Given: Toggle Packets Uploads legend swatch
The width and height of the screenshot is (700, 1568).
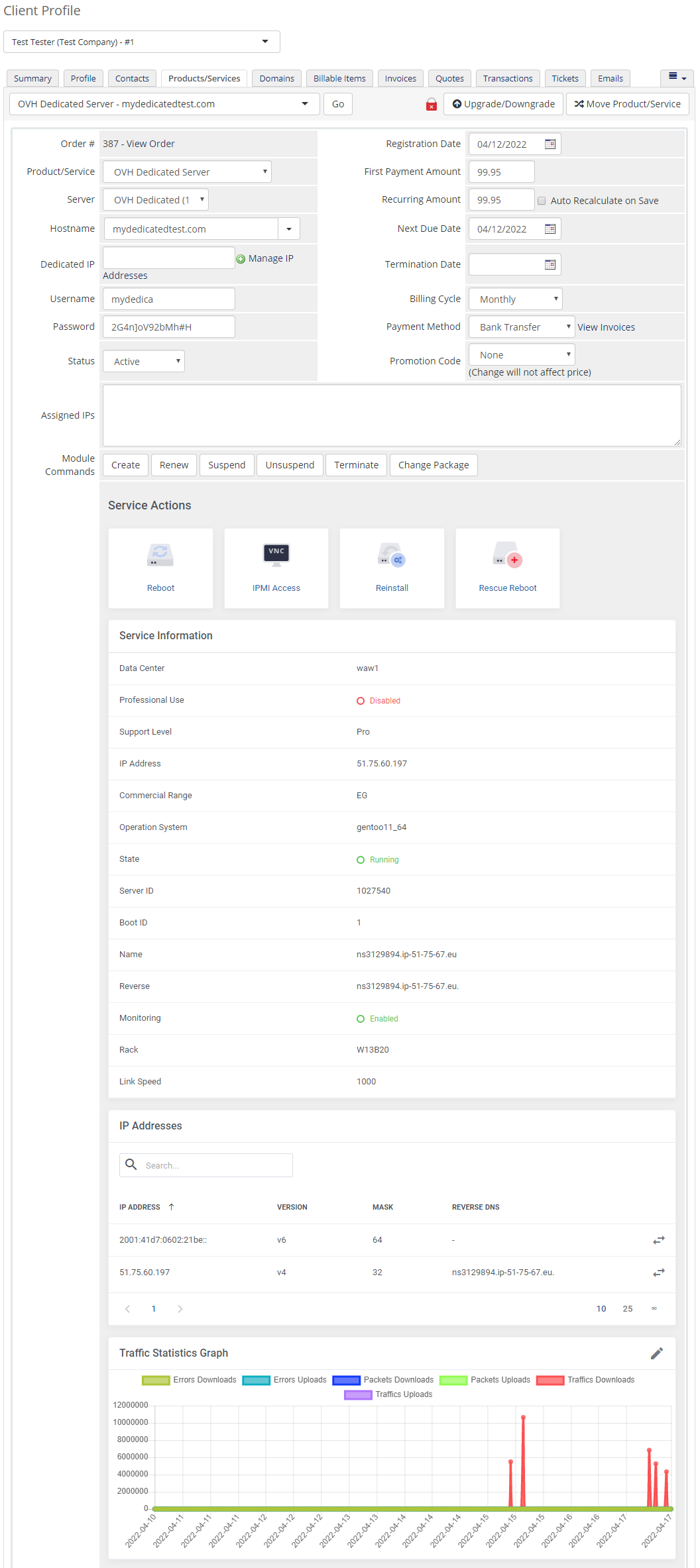Looking at the screenshot, I should point(453,1381).
